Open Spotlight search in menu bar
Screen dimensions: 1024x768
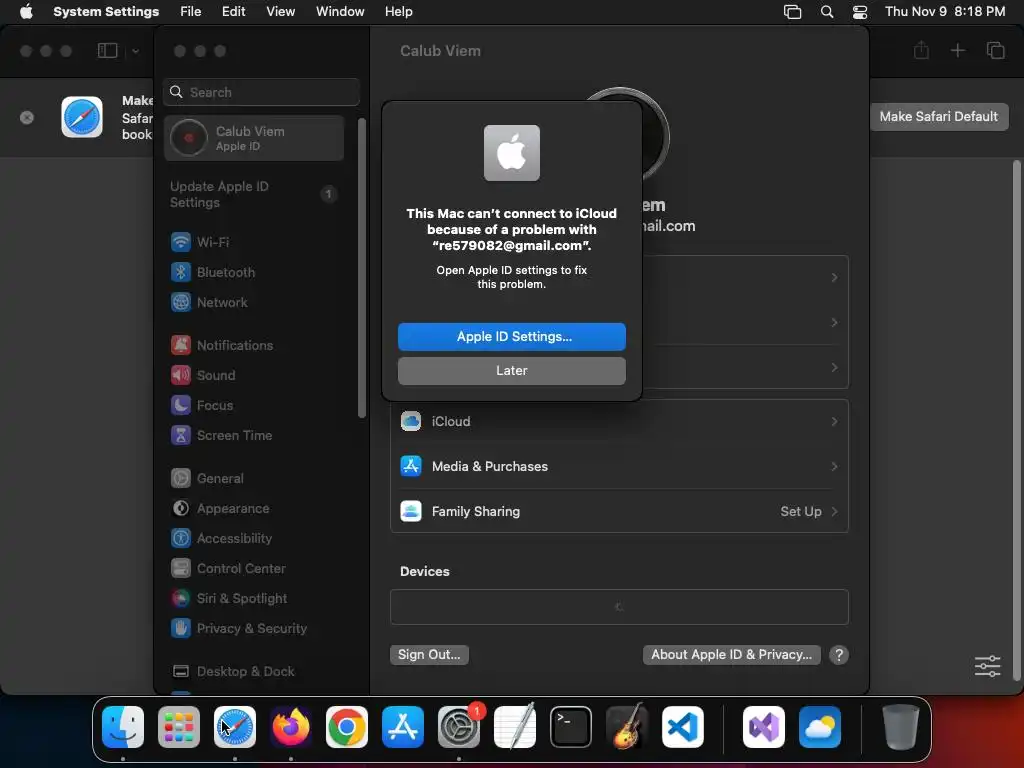(x=827, y=12)
